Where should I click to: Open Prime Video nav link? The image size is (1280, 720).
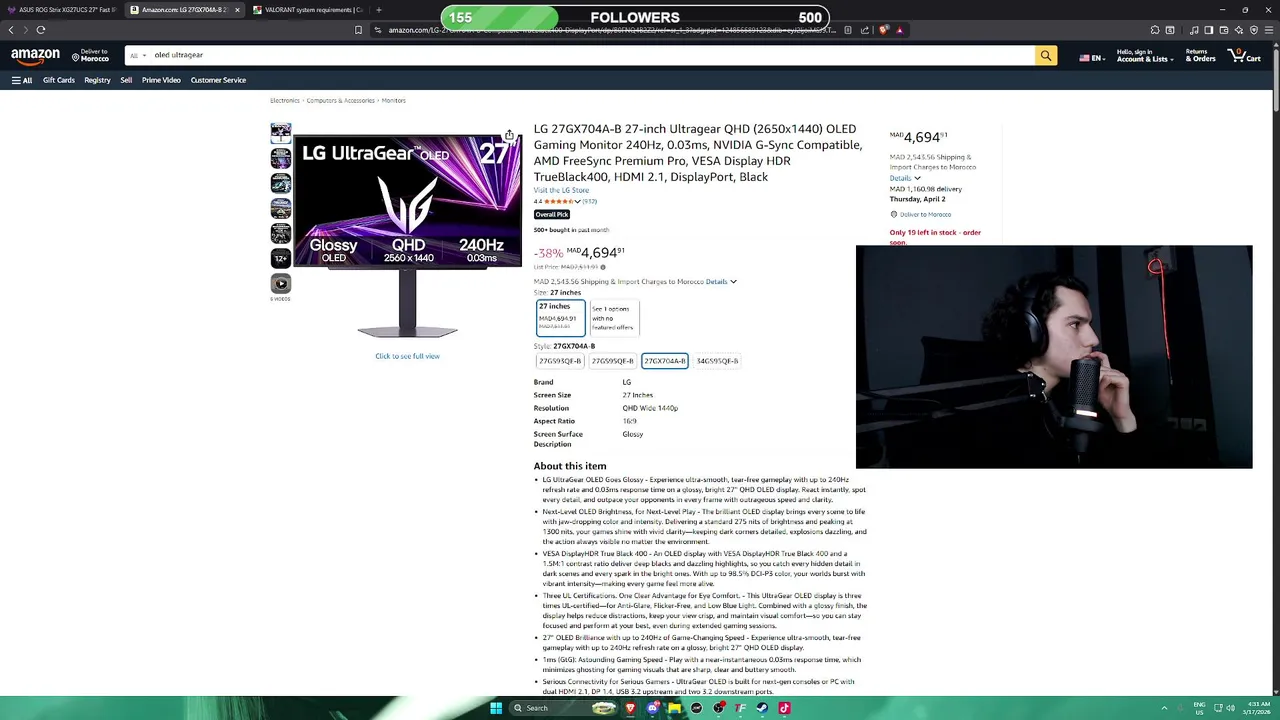(x=161, y=80)
